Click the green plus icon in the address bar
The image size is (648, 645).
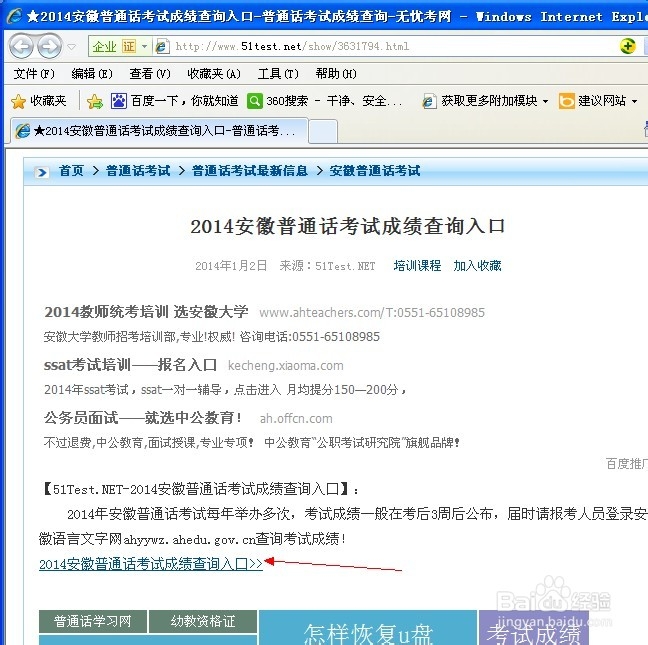(627, 46)
